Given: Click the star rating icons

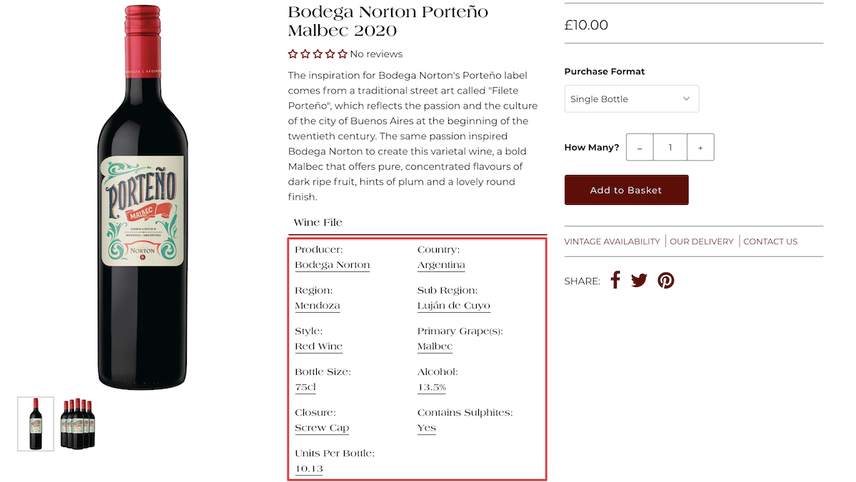Looking at the screenshot, I should [318, 54].
